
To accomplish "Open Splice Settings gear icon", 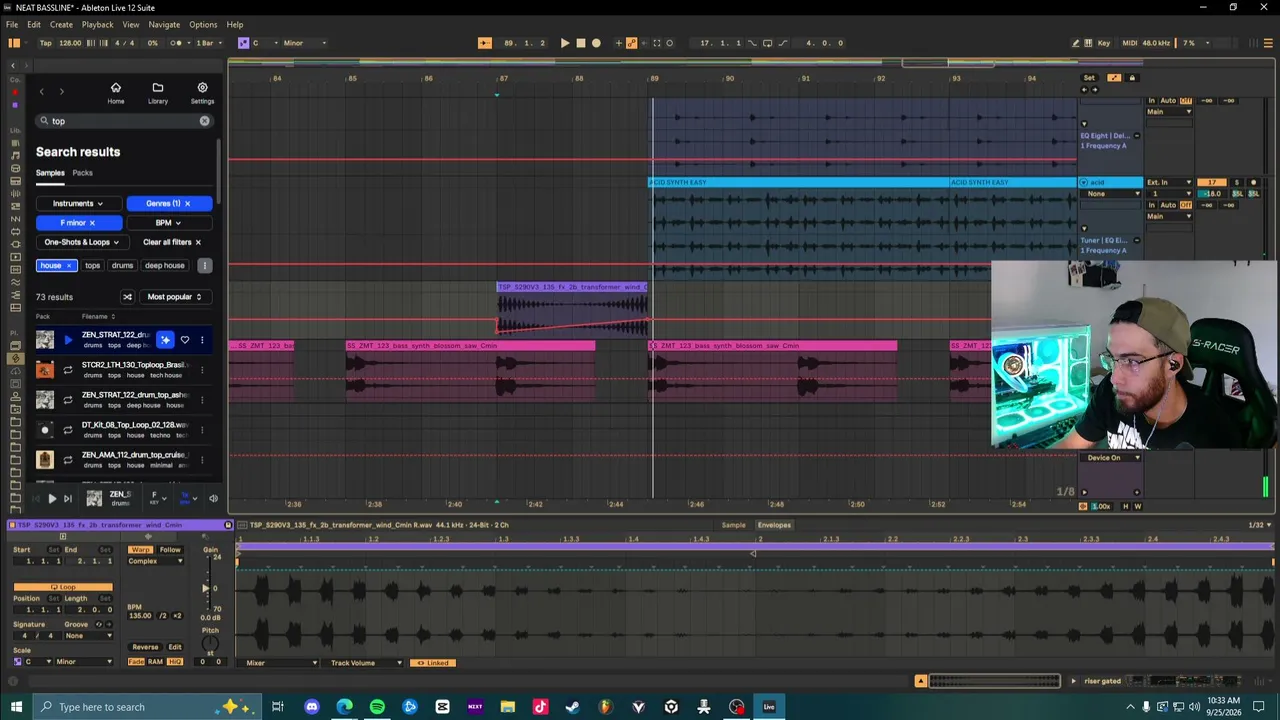I will click(202, 93).
